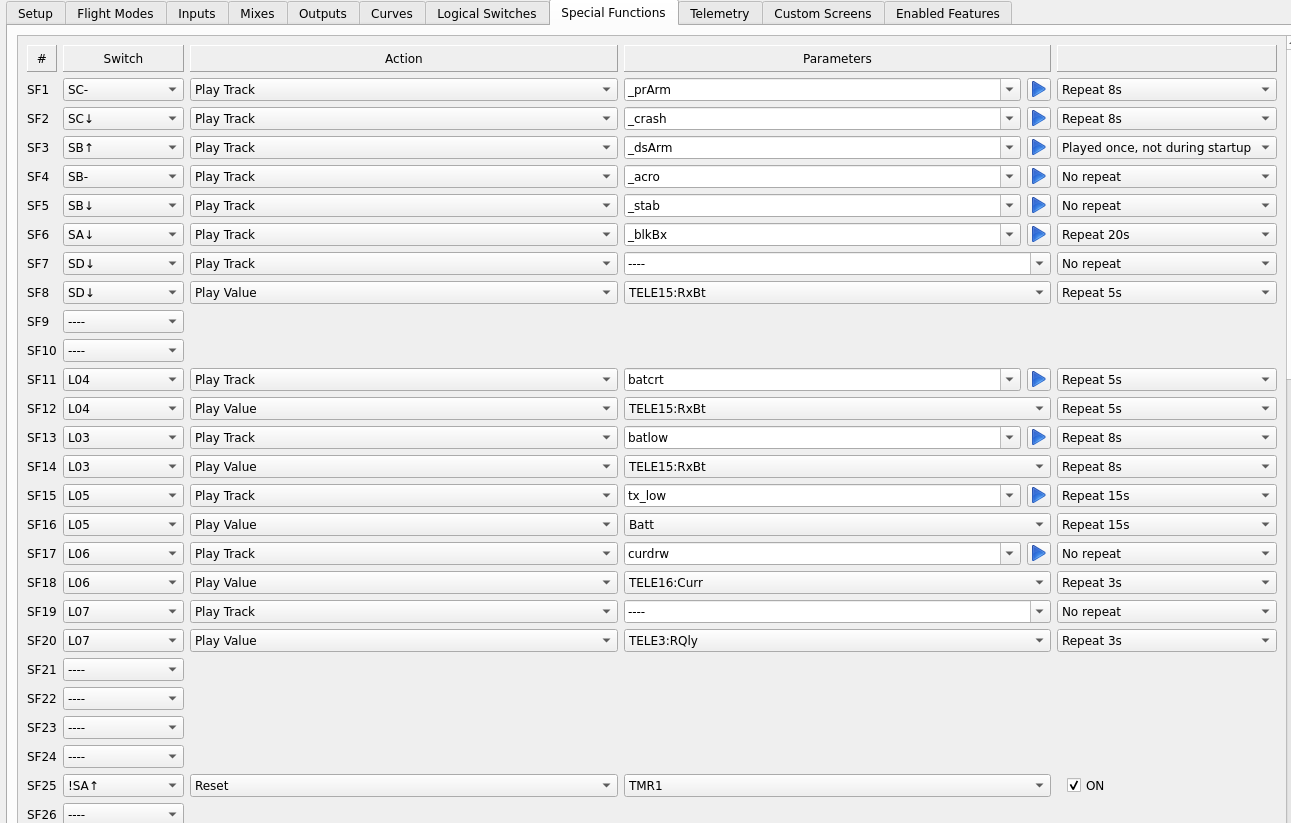The image size is (1291, 823).
Task: Open SF1 switch dropdown showing SC-
Action: pos(123,90)
